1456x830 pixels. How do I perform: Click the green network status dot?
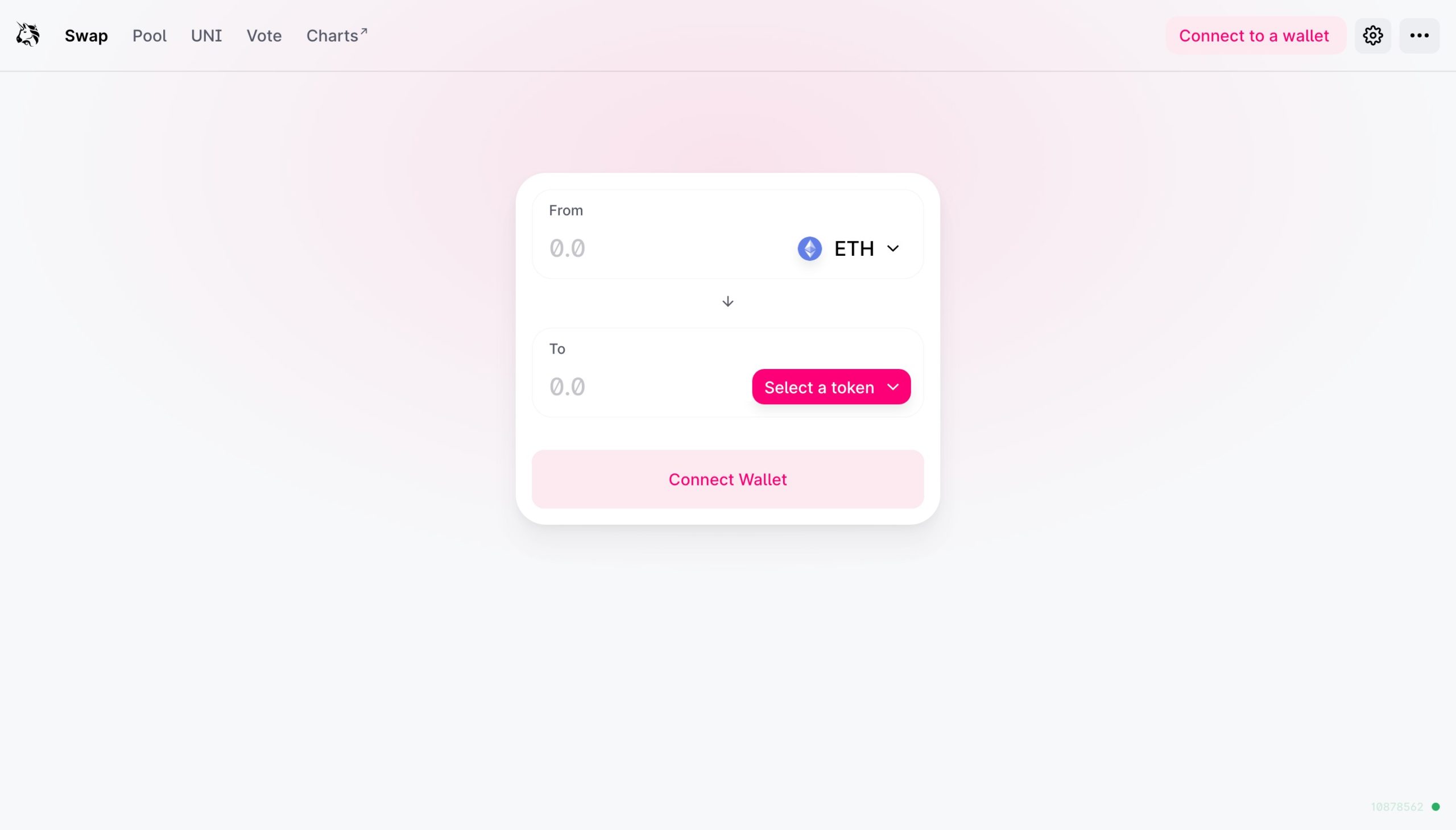pos(1437,807)
